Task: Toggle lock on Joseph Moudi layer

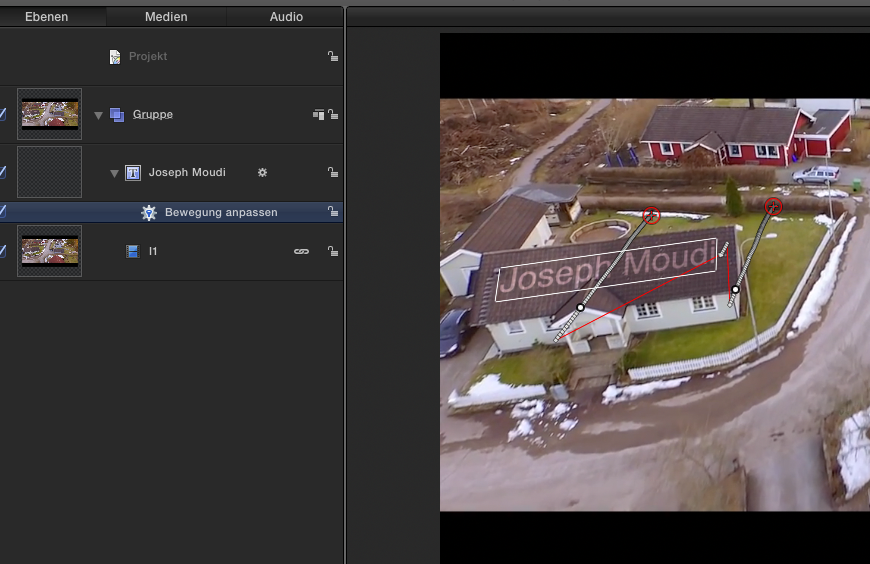Action: [332, 172]
